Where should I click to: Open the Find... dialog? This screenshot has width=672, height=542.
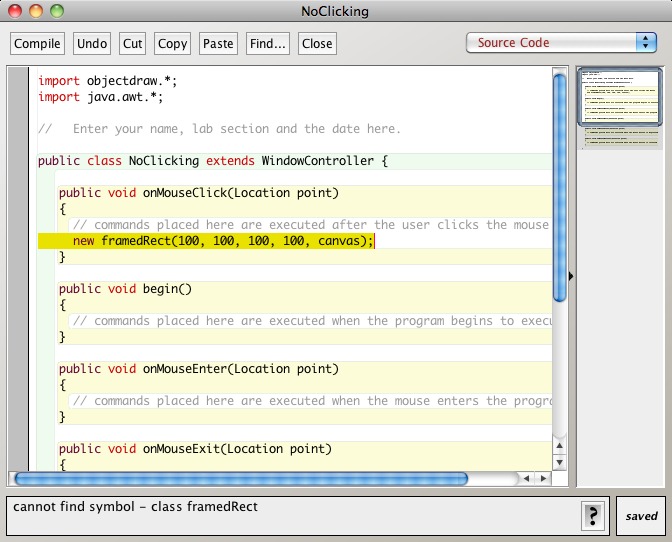point(268,44)
